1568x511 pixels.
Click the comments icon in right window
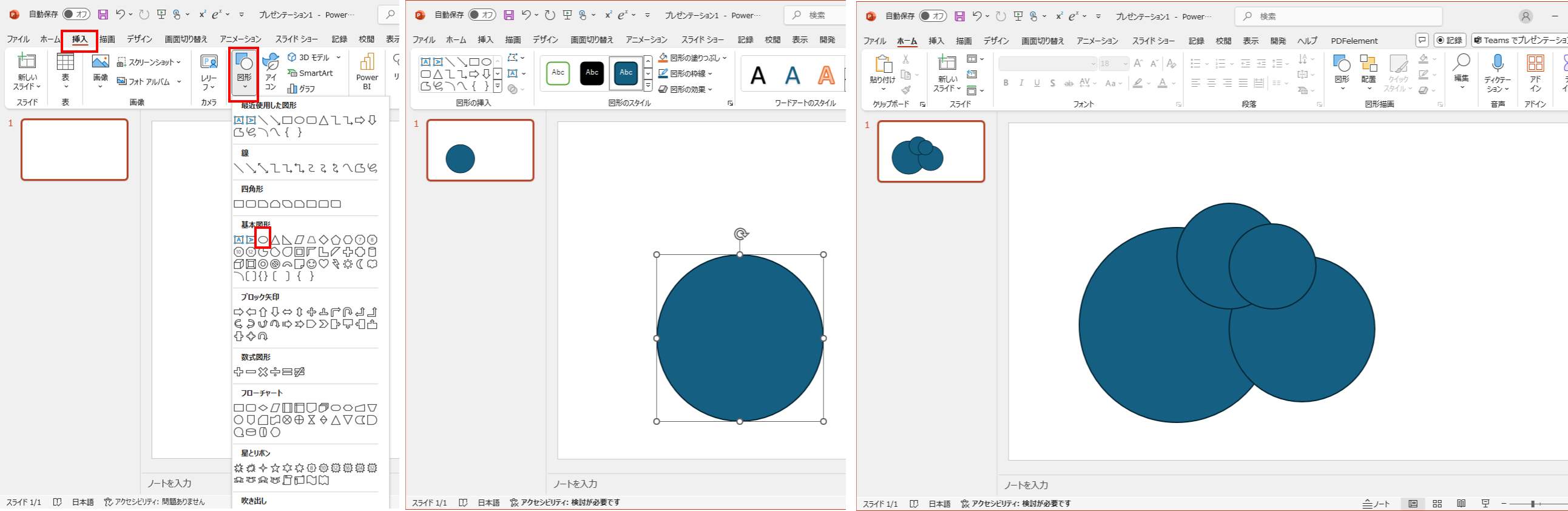pyautogui.click(x=1422, y=40)
